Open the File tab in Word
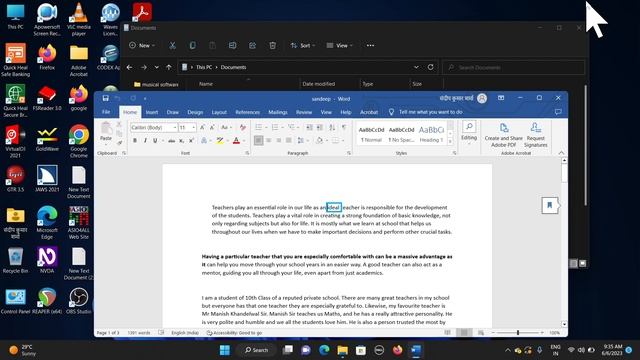 (106, 112)
